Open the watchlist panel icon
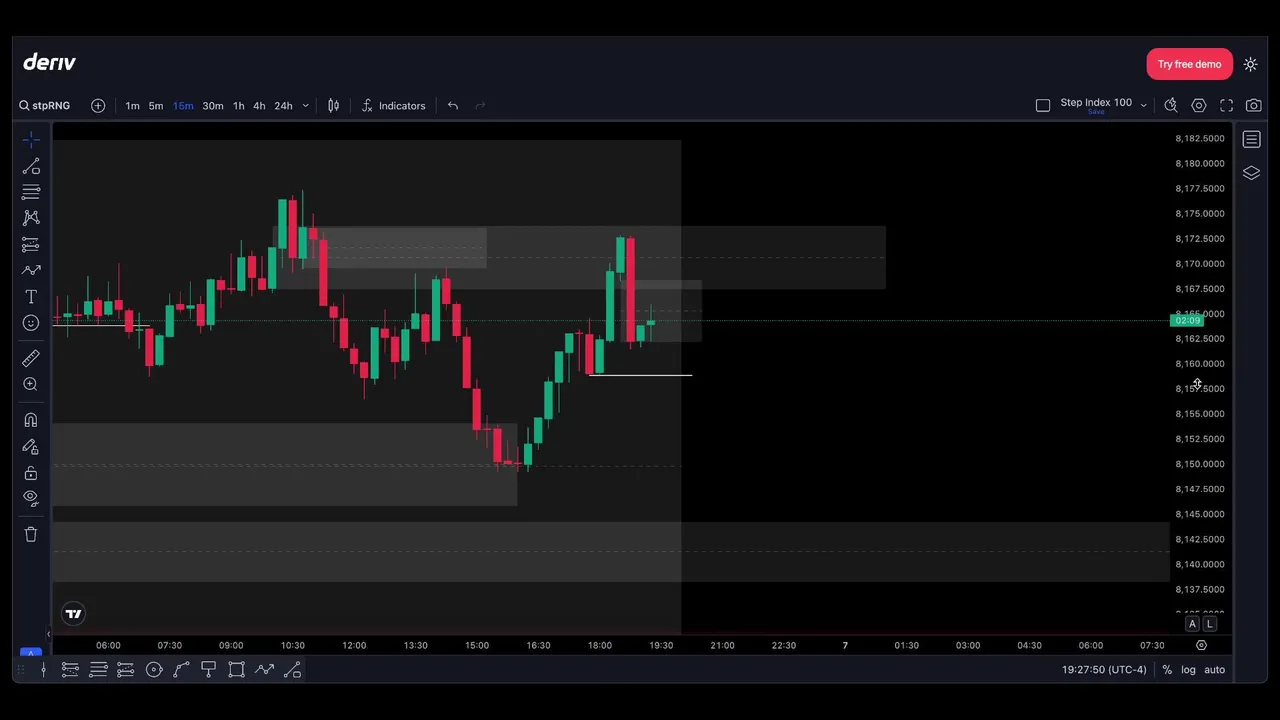 (x=1252, y=140)
